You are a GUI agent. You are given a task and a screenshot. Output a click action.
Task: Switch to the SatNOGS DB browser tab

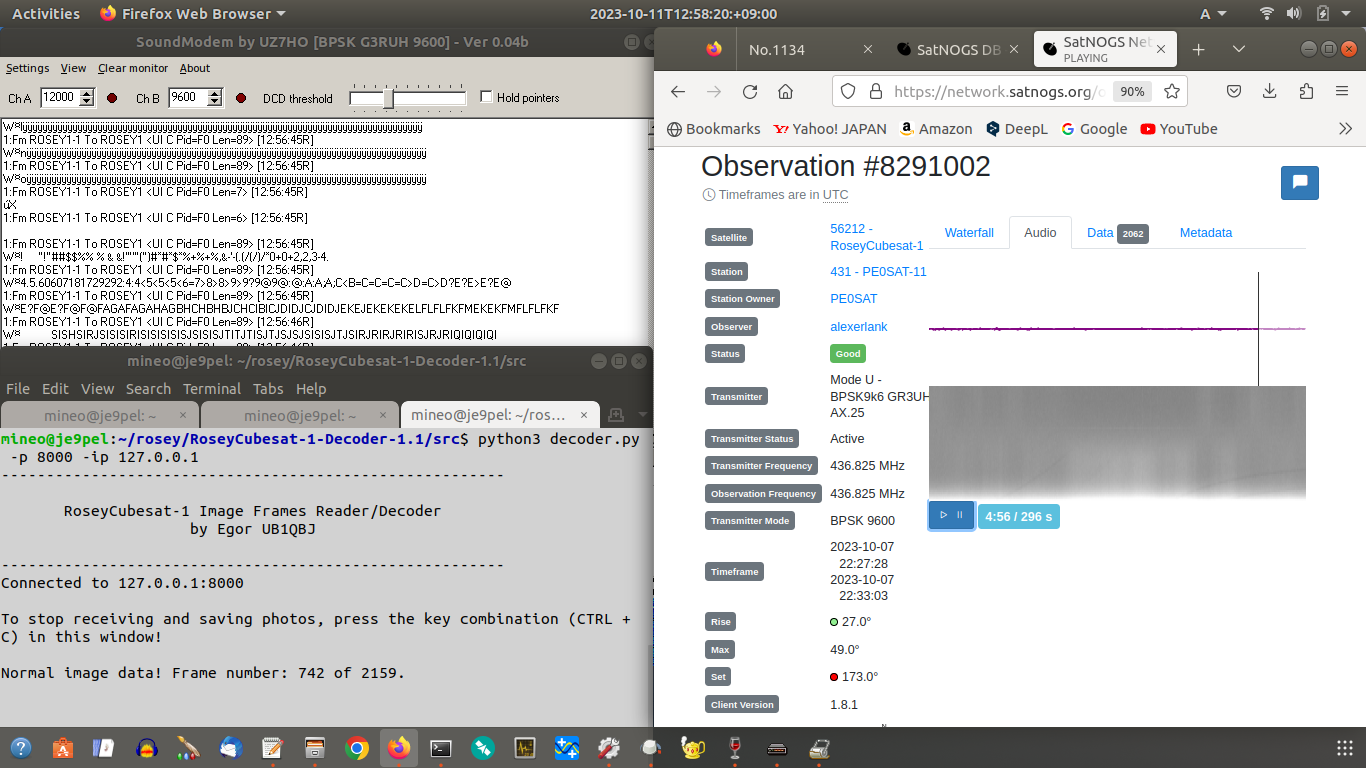coord(958,49)
